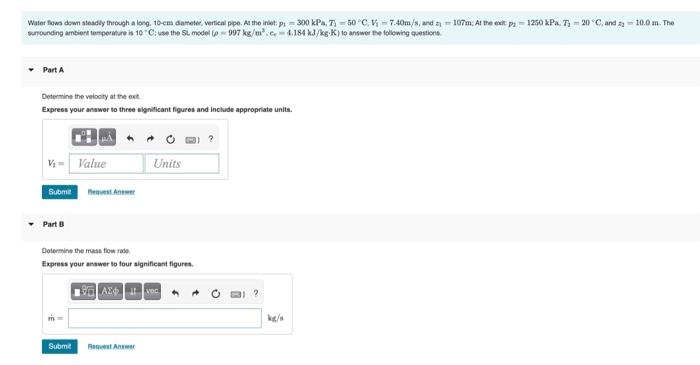
Task: Select the vec tool in Part B
Action: pos(152,291)
